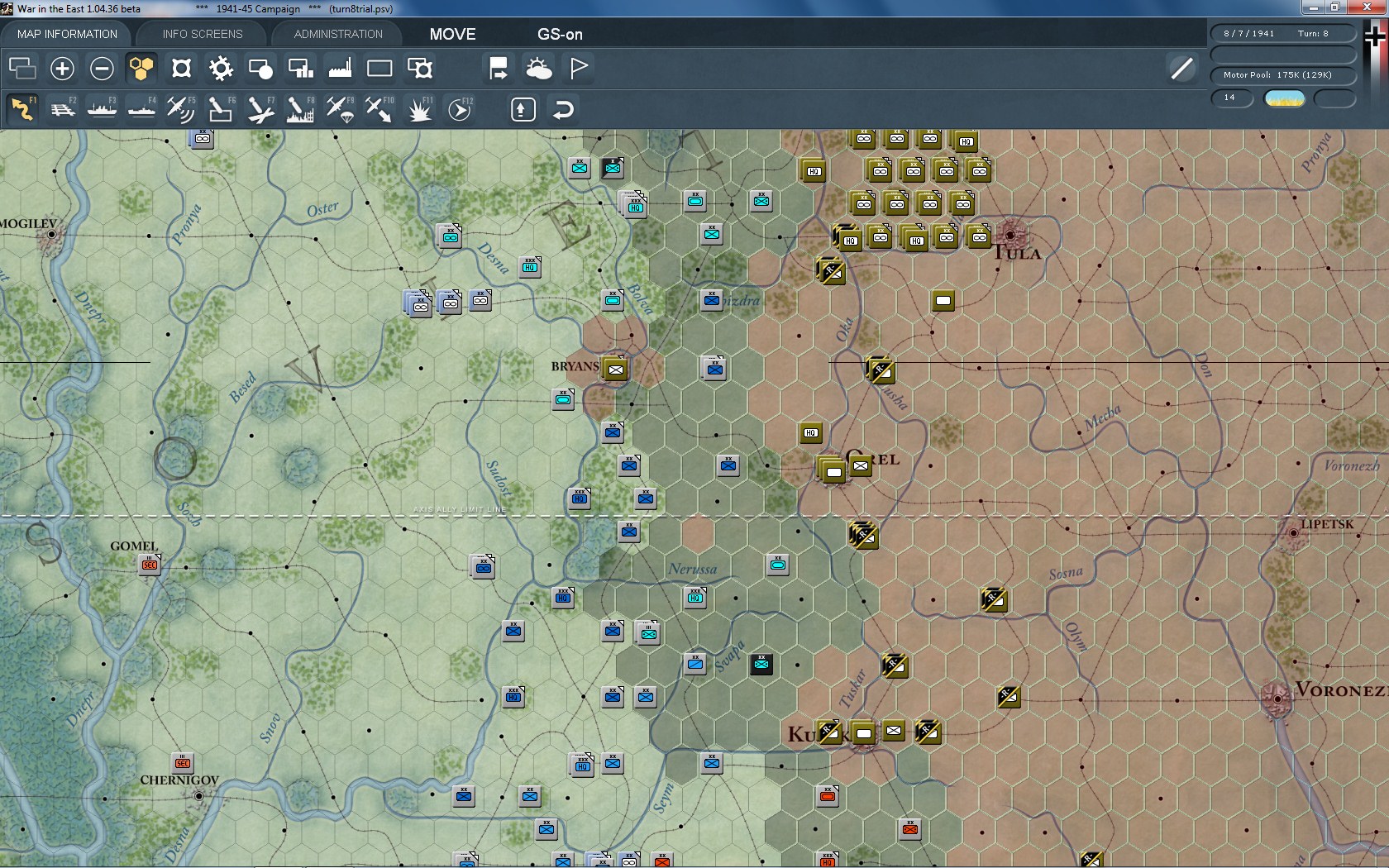This screenshot has height=868, width=1389.
Task: Click the MOVE mode label
Action: click(452, 34)
